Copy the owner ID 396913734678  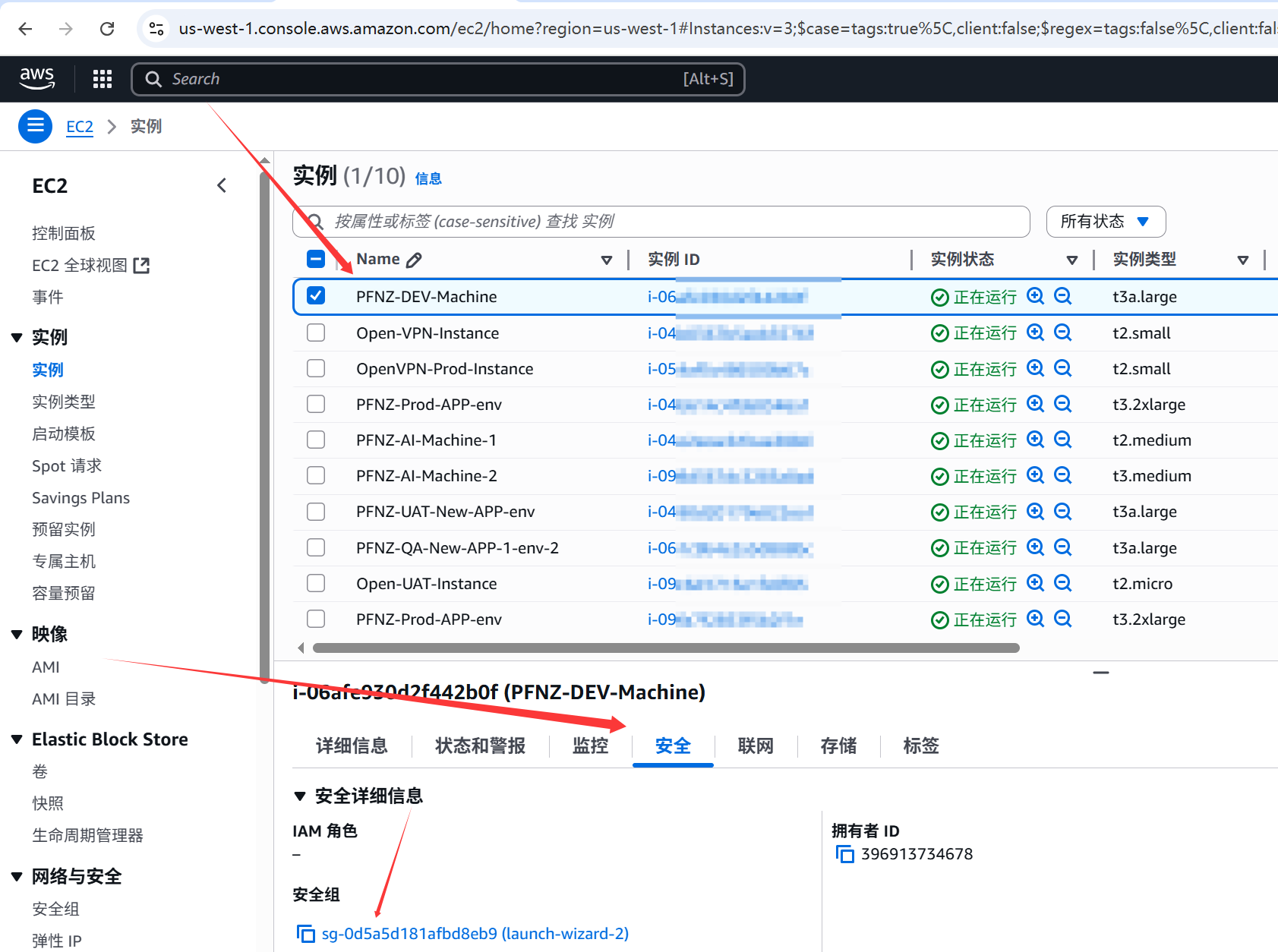pos(844,854)
